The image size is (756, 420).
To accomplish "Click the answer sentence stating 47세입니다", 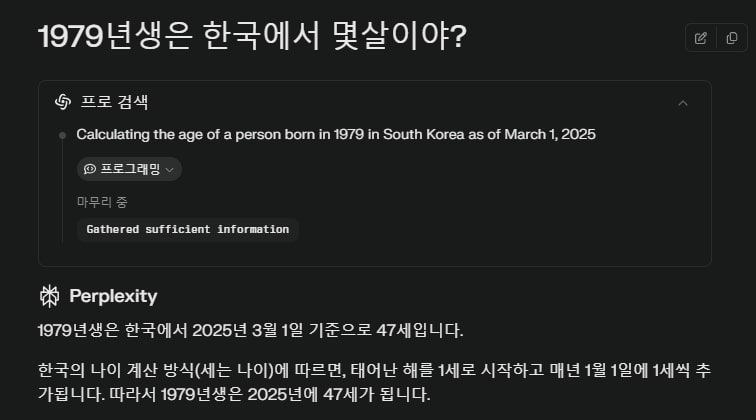I will point(250,330).
